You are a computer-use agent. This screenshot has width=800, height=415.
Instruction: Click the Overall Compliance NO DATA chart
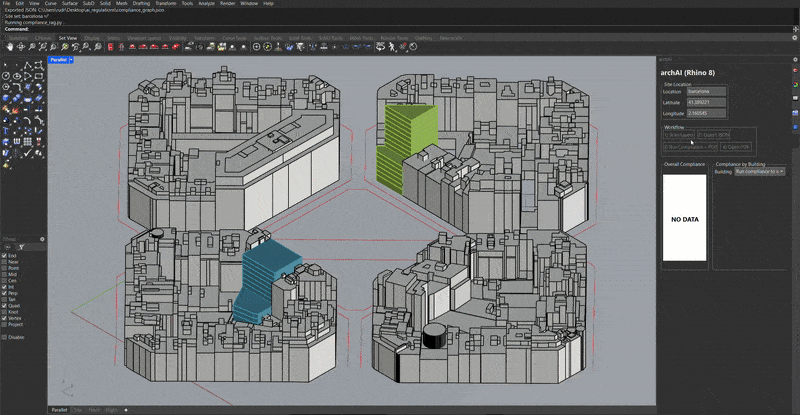point(684,218)
